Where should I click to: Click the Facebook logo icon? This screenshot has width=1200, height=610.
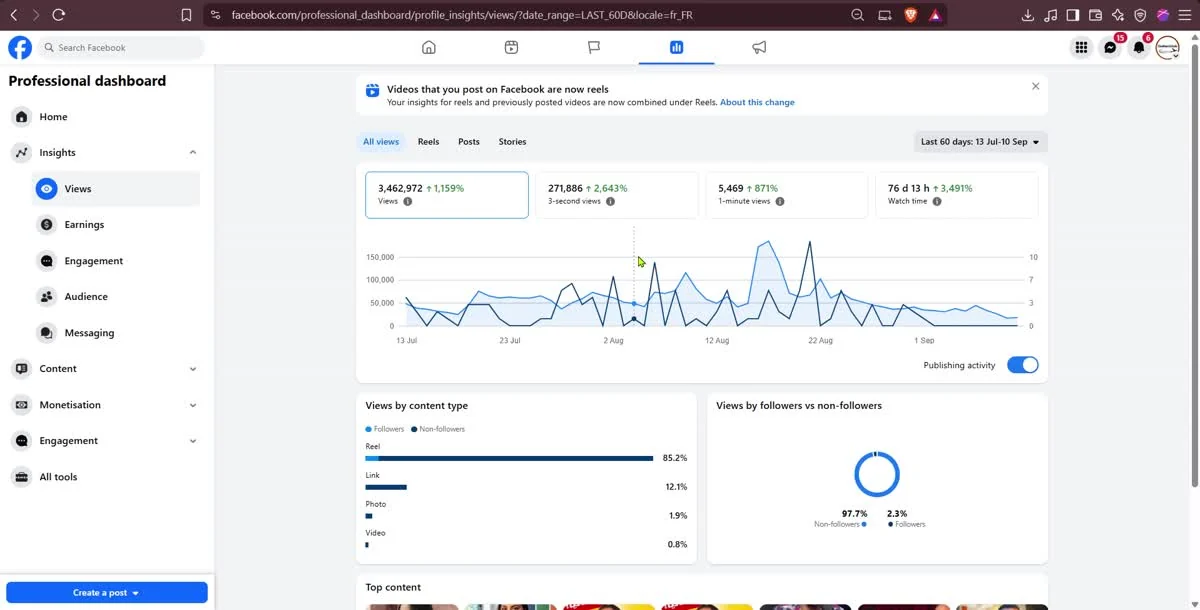tap(20, 47)
